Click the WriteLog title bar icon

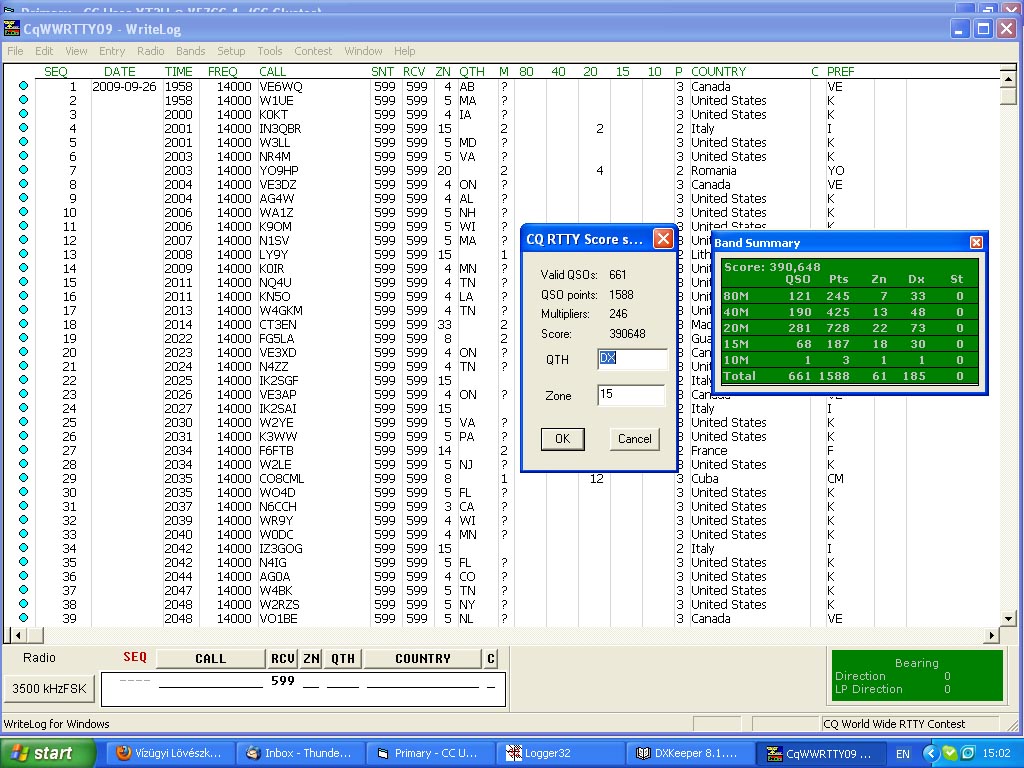[x=12, y=29]
